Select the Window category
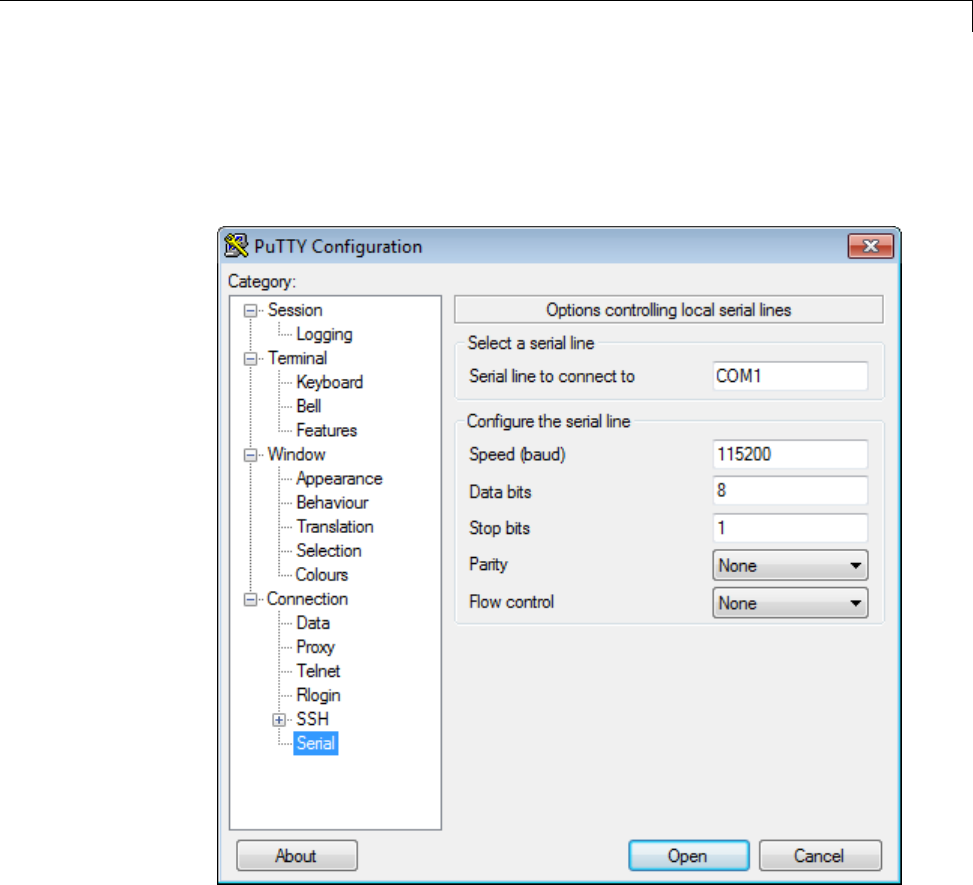The height and width of the screenshot is (885, 973). click(x=296, y=454)
